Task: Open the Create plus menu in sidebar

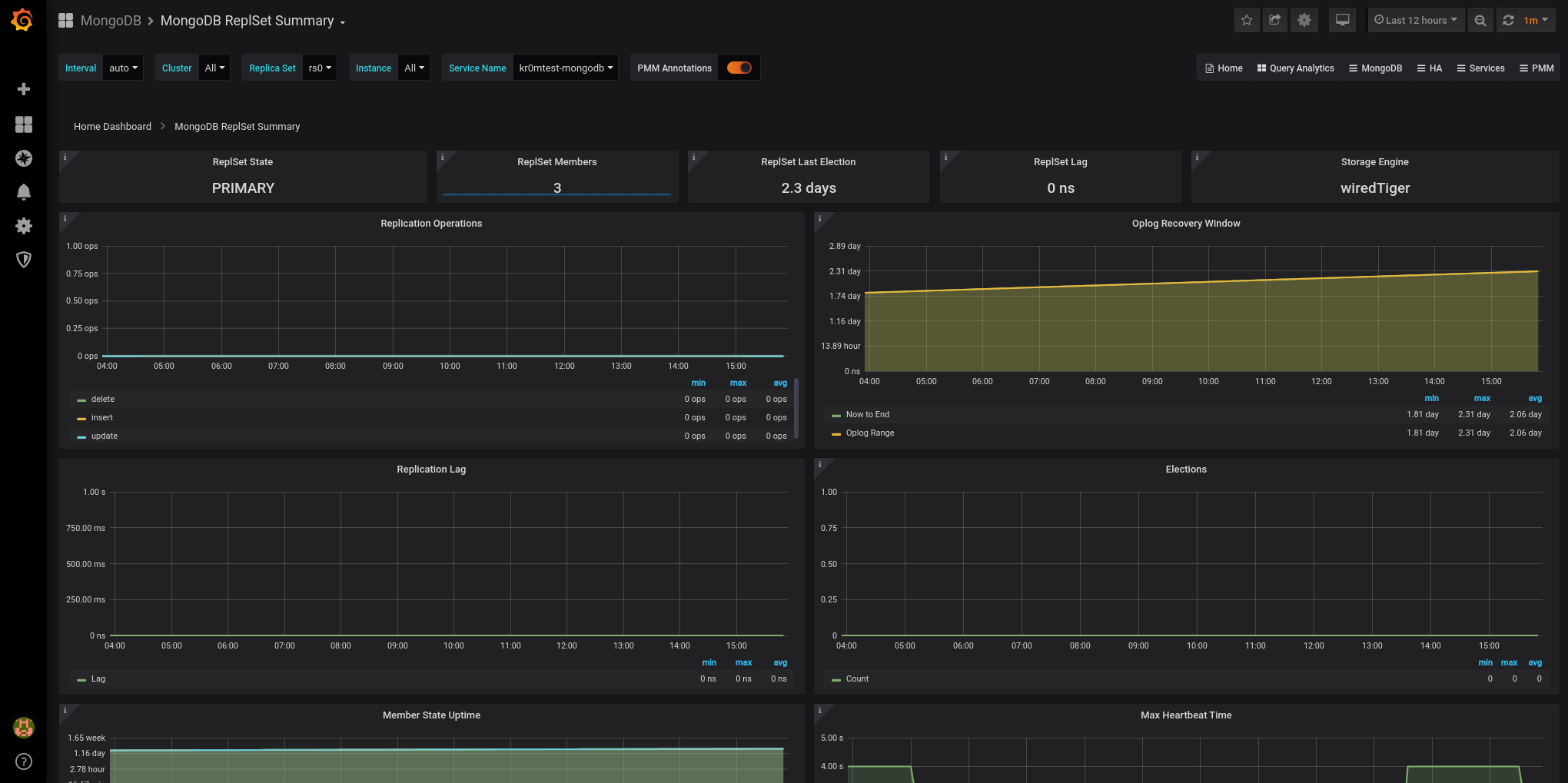Action: (24, 89)
